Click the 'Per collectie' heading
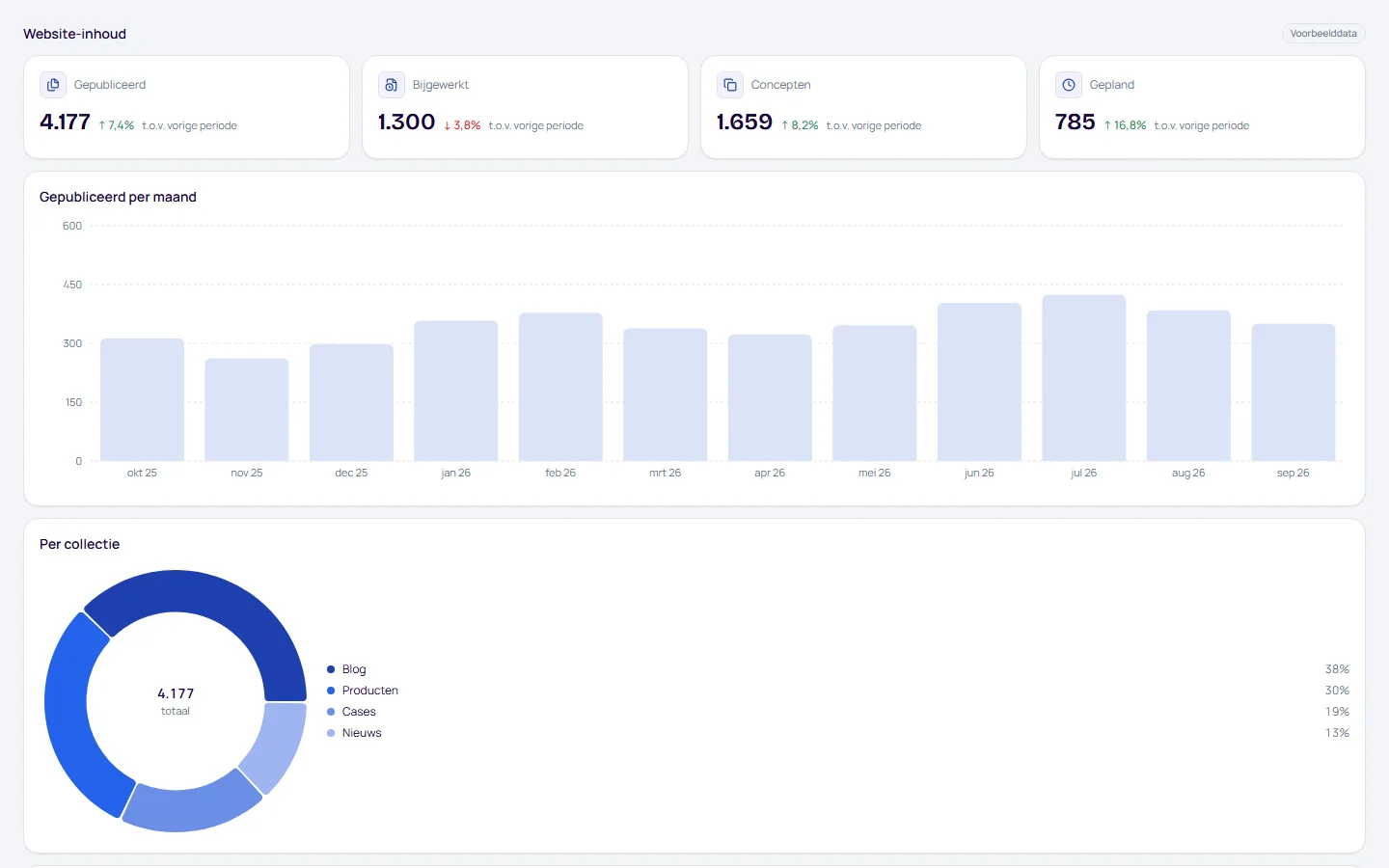Image resolution: width=1389 pixels, height=868 pixels. (79, 544)
